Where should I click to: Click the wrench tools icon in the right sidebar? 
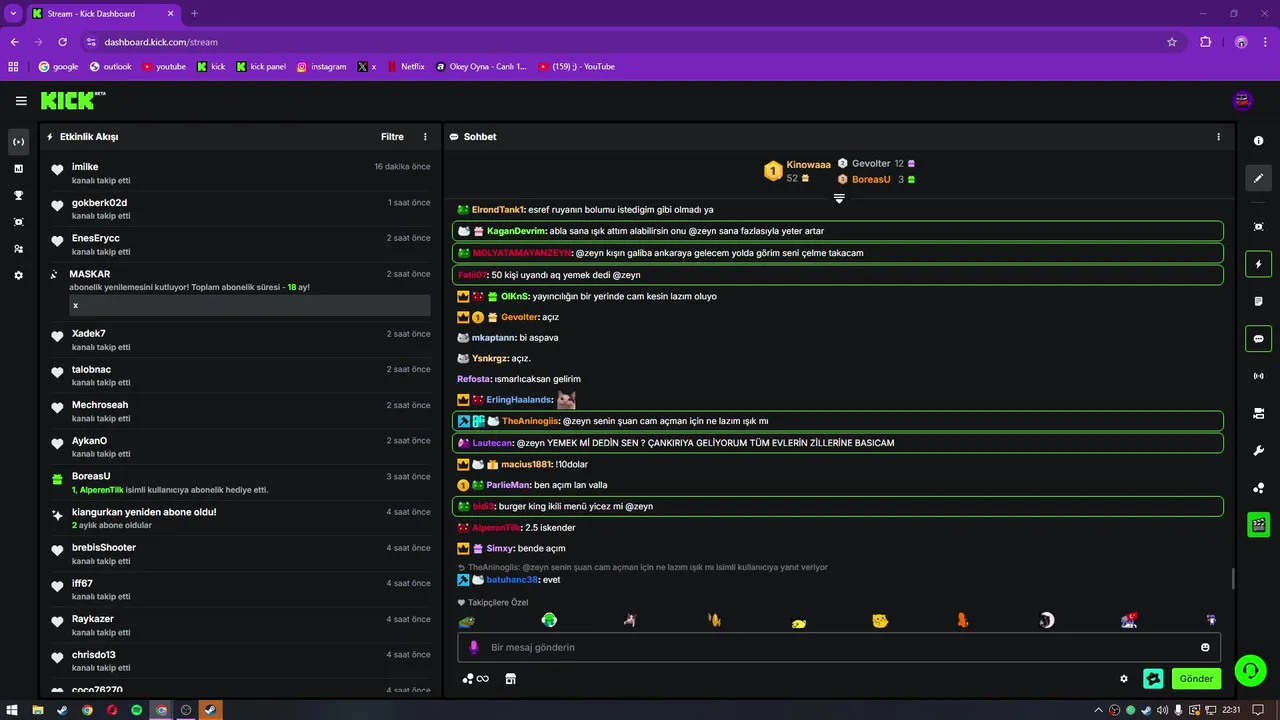(1259, 450)
